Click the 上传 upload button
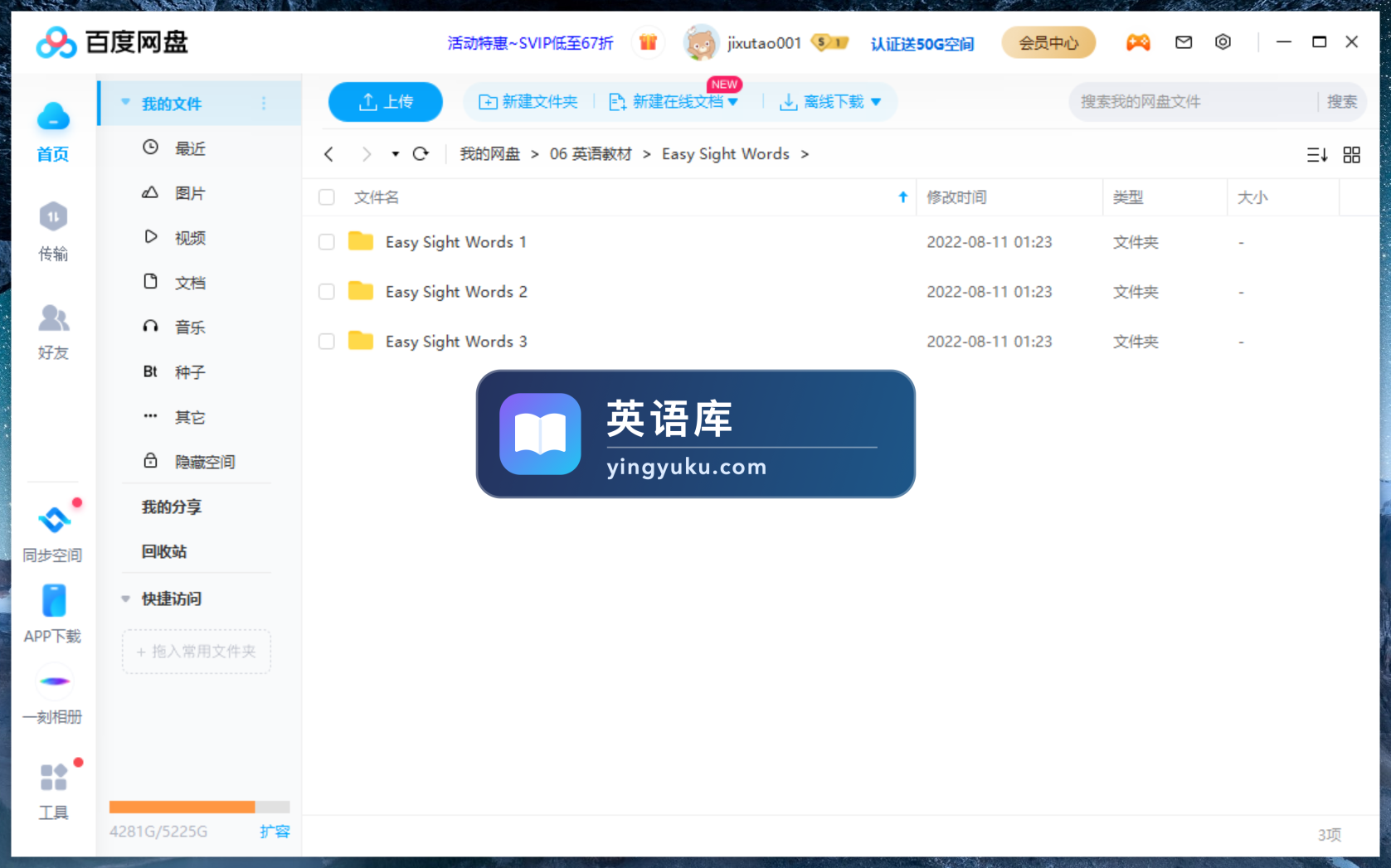Screen dimensions: 1391x868 [x=386, y=102]
